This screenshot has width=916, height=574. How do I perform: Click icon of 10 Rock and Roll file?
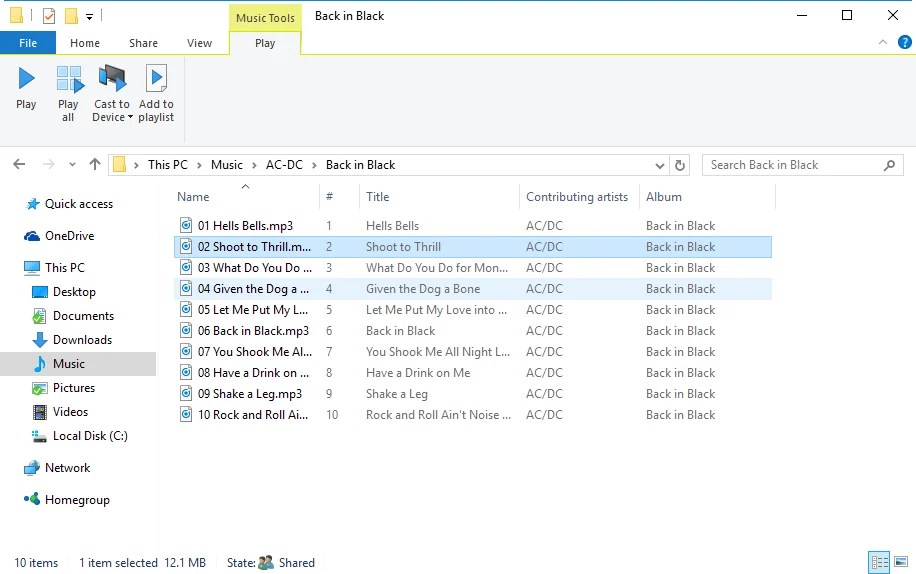(x=186, y=415)
